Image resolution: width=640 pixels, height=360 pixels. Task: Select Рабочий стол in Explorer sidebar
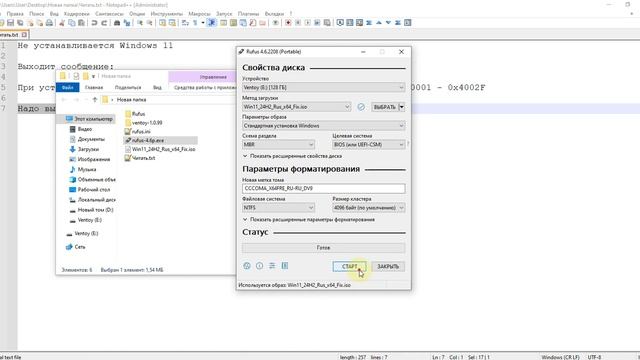point(90,189)
